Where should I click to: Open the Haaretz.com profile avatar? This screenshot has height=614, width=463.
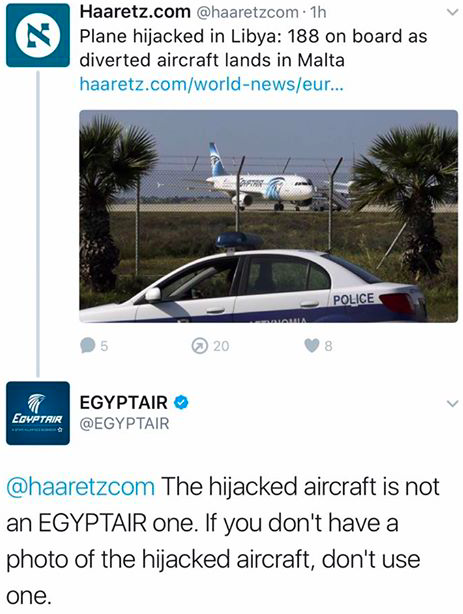coord(38,35)
